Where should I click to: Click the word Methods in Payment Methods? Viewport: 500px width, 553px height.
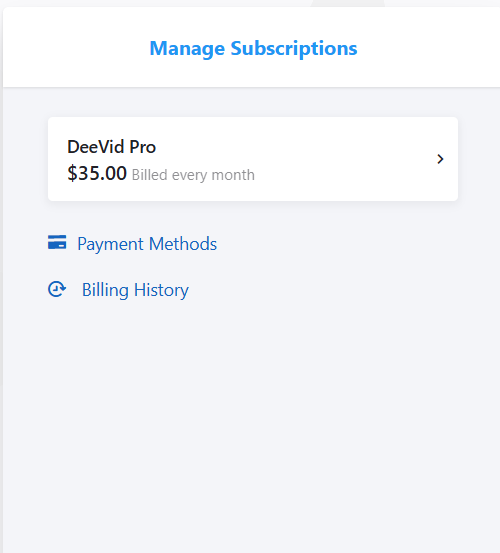(183, 244)
